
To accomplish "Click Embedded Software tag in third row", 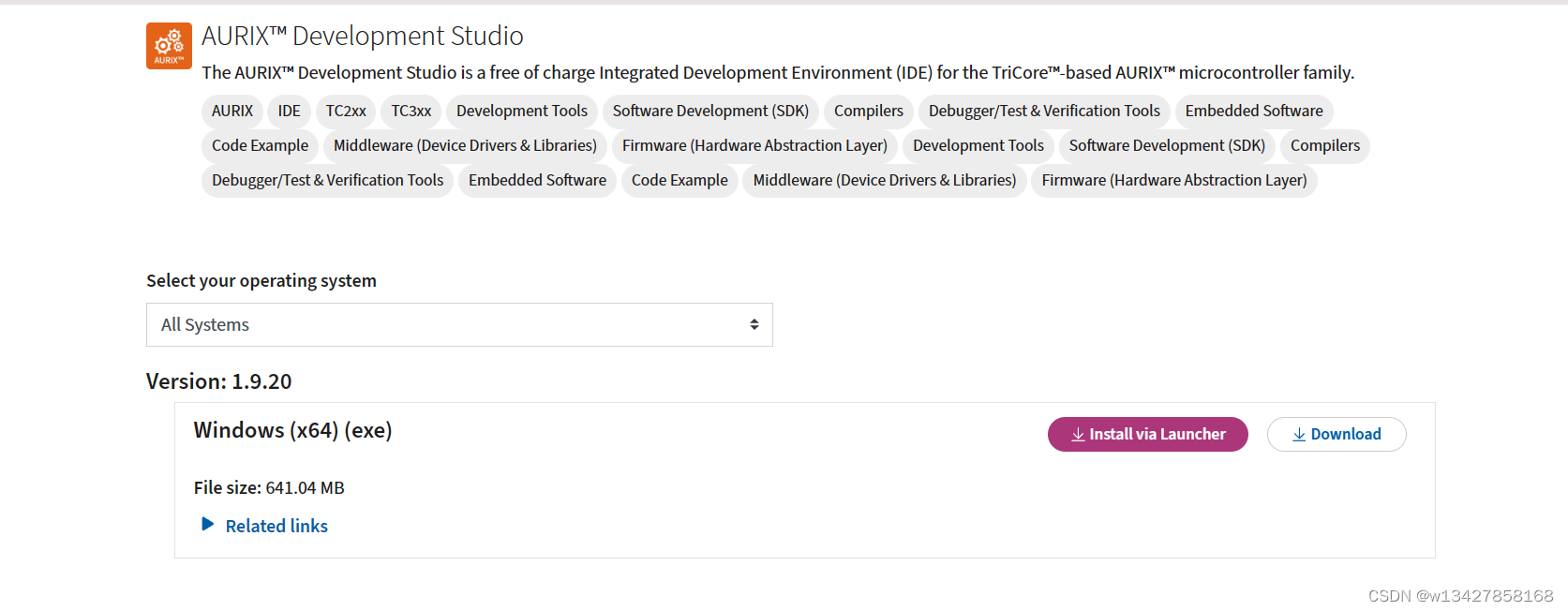I will tap(537, 180).
